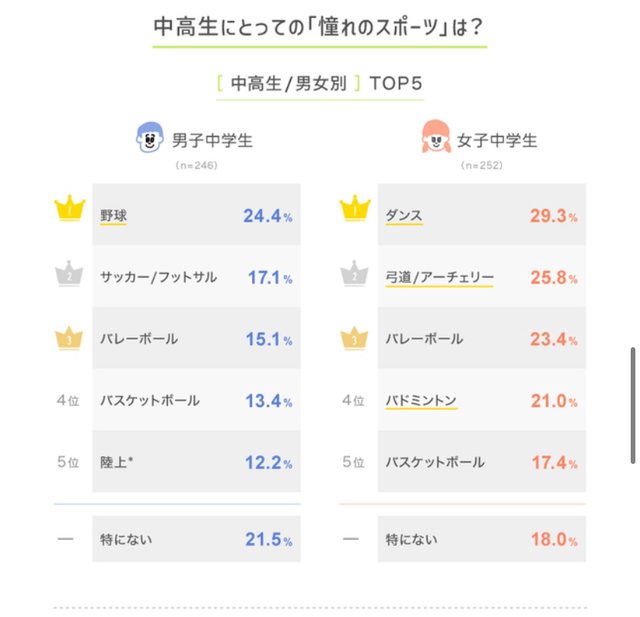Click the page scrollbar thumb
The image size is (640, 617).
(632, 405)
